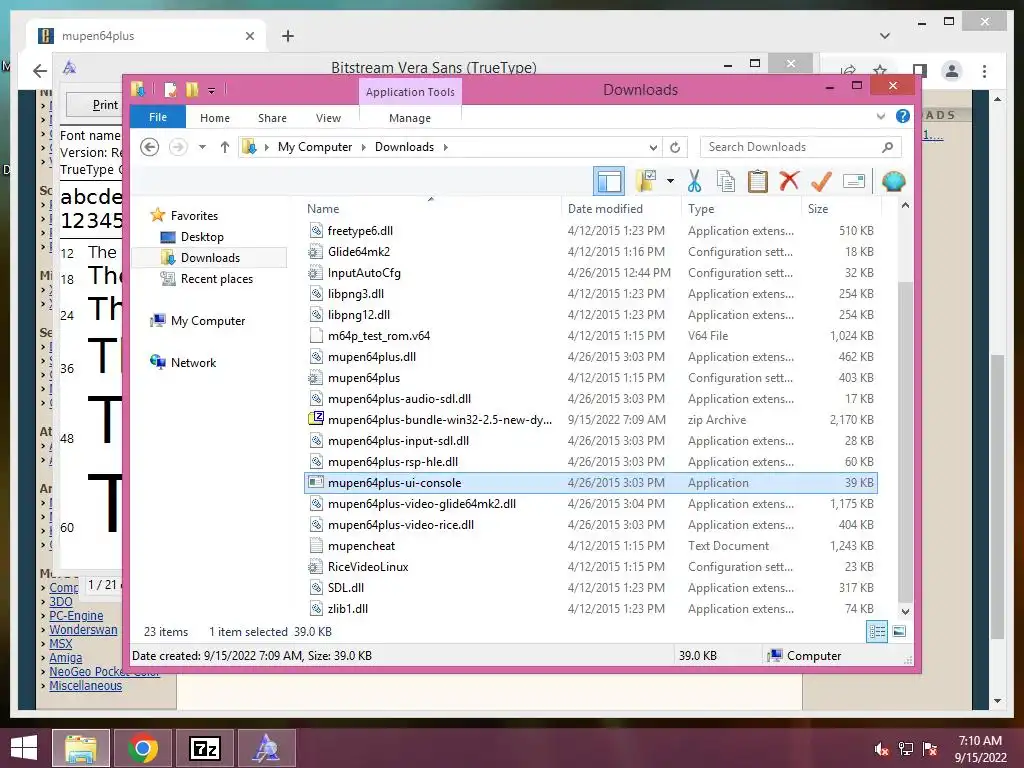Click the Windows Start button

24,748
